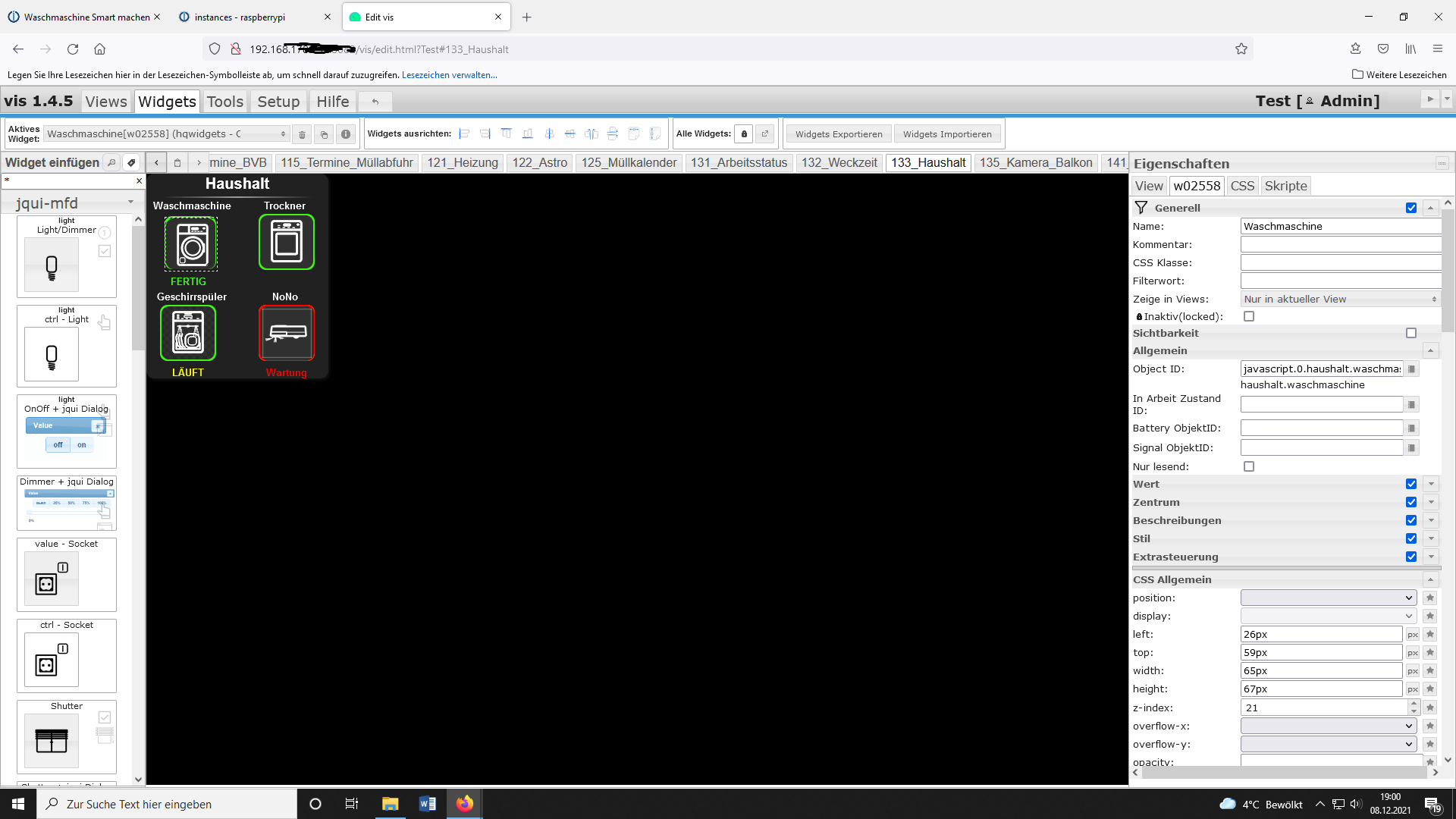The width and height of the screenshot is (1456, 819).
Task: Click Widgets Exportieren button
Action: tap(839, 134)
